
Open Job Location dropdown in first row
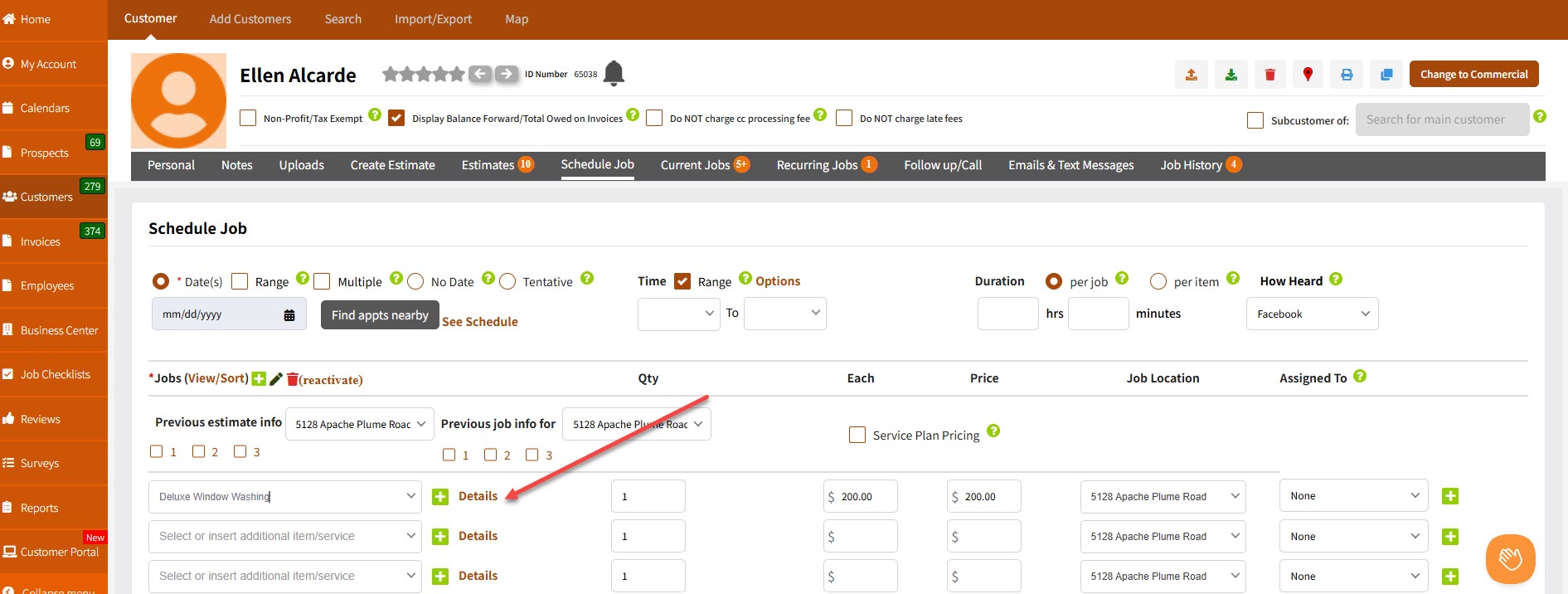[x=1163, y=496]
